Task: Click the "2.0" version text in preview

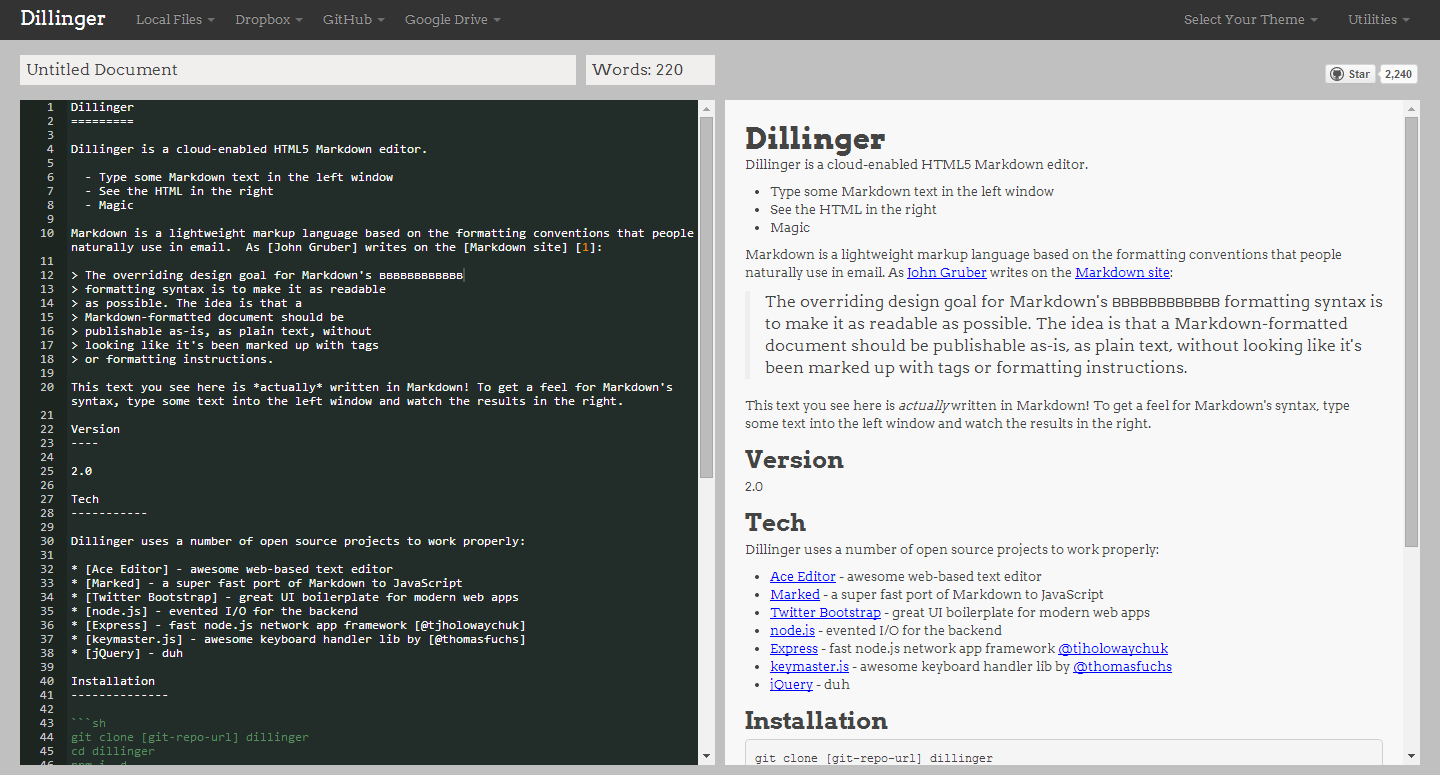Action: pyautogui.click(x=754, y=487)
